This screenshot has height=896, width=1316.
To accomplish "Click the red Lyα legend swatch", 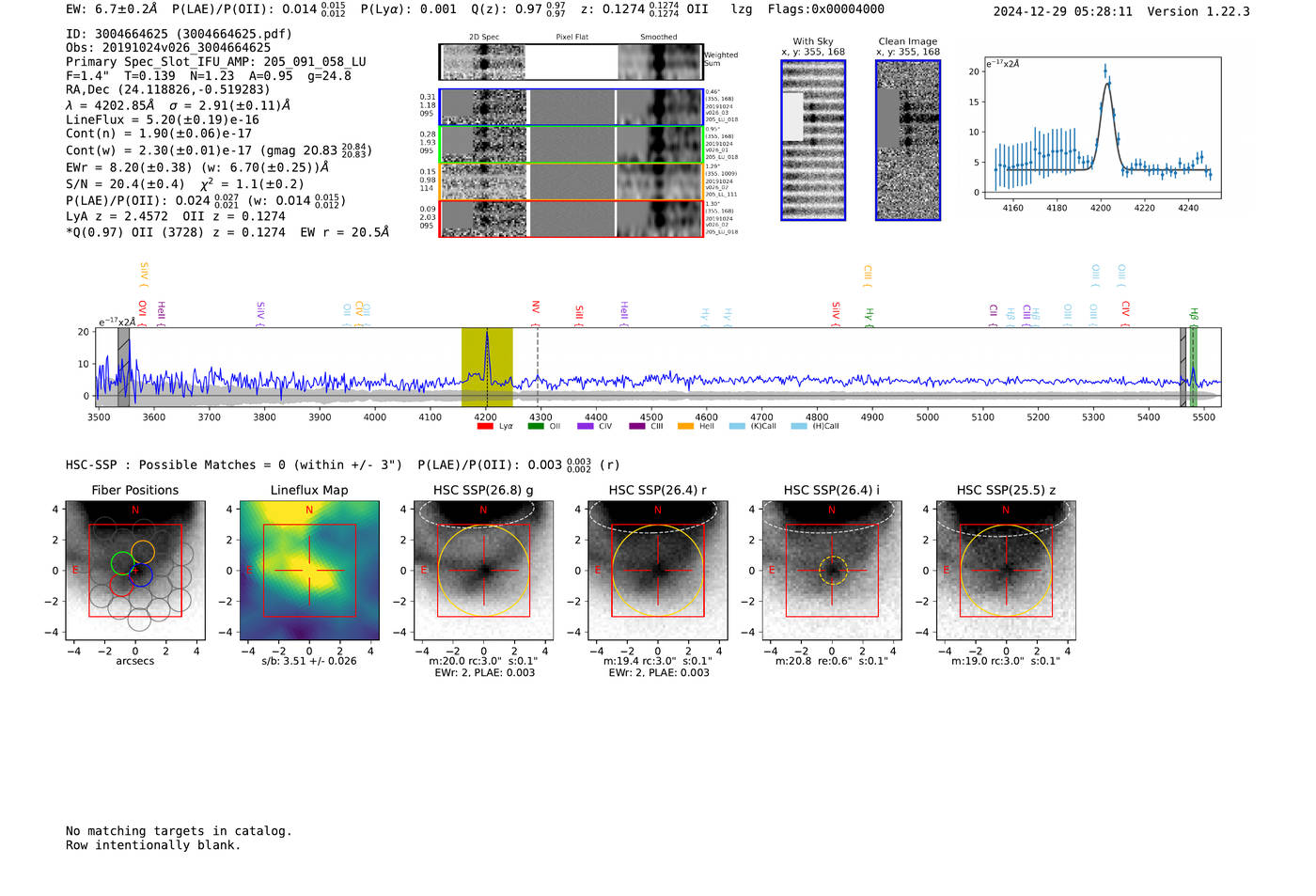I will coord(485,427).
